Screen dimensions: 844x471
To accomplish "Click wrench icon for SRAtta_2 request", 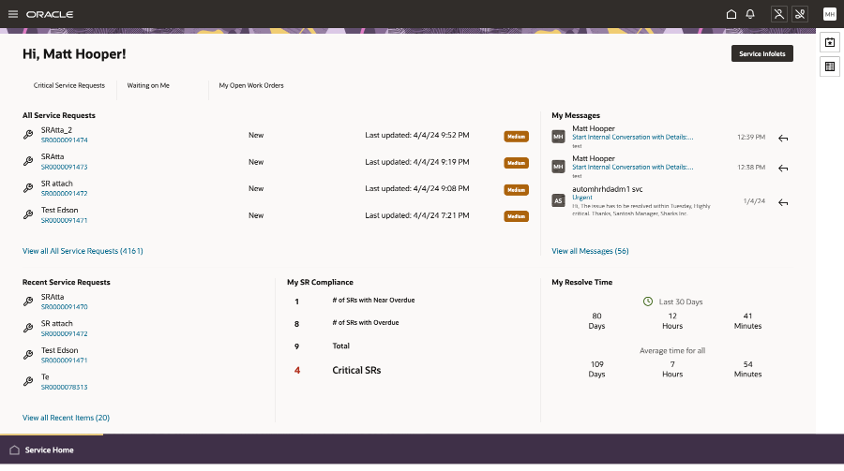I will coord(28,135).
